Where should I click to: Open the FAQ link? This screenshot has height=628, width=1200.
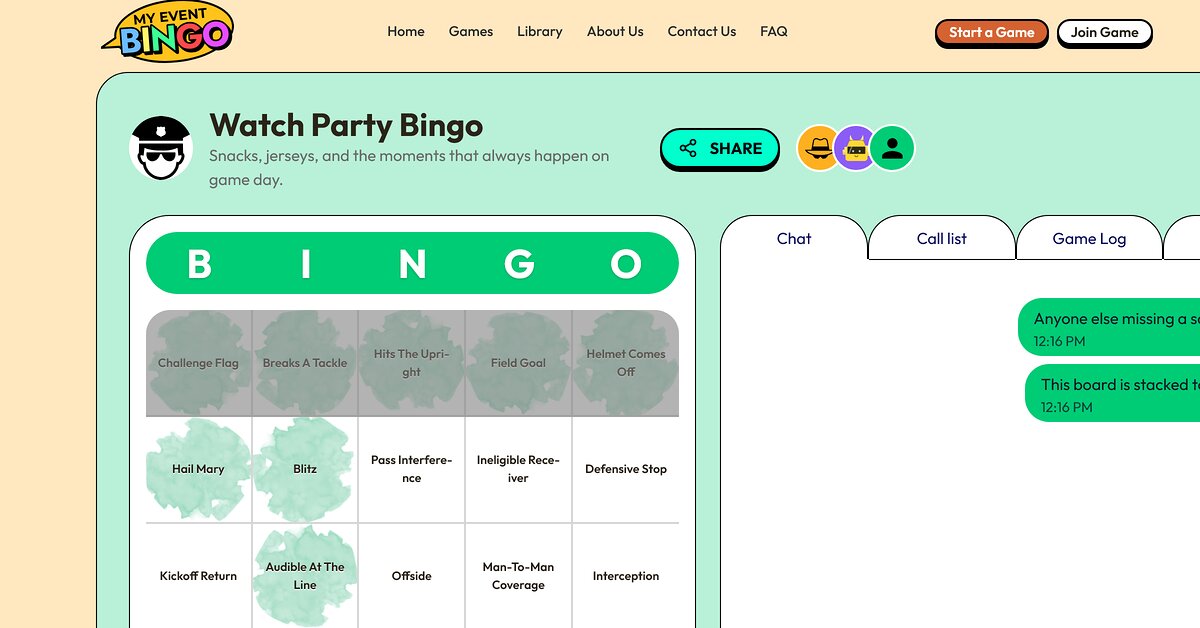[x=774, y=32]
